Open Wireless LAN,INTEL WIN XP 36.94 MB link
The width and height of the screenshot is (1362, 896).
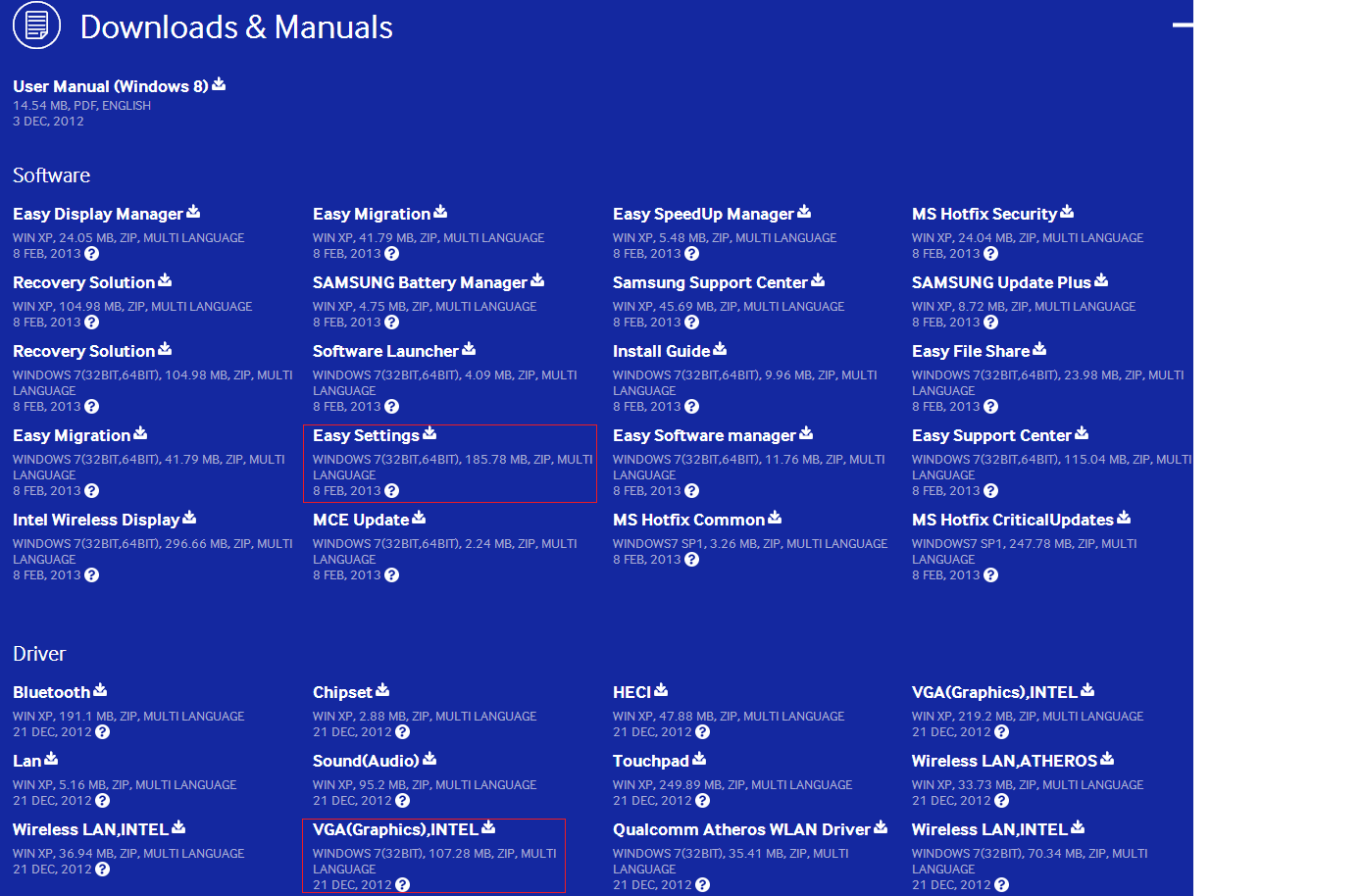[90, 829]
